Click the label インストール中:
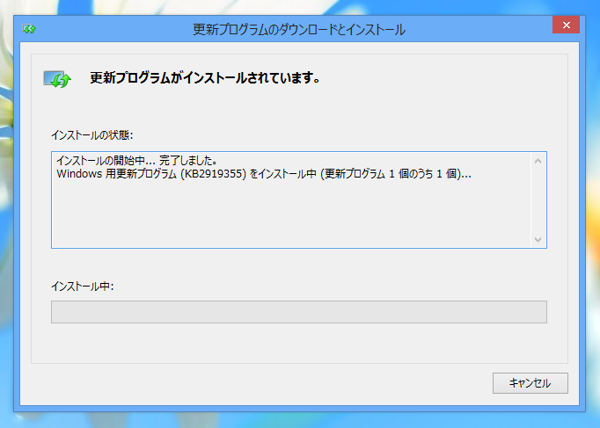The height and width of the screenshot is (428, 600). click(x=83, y=286)
